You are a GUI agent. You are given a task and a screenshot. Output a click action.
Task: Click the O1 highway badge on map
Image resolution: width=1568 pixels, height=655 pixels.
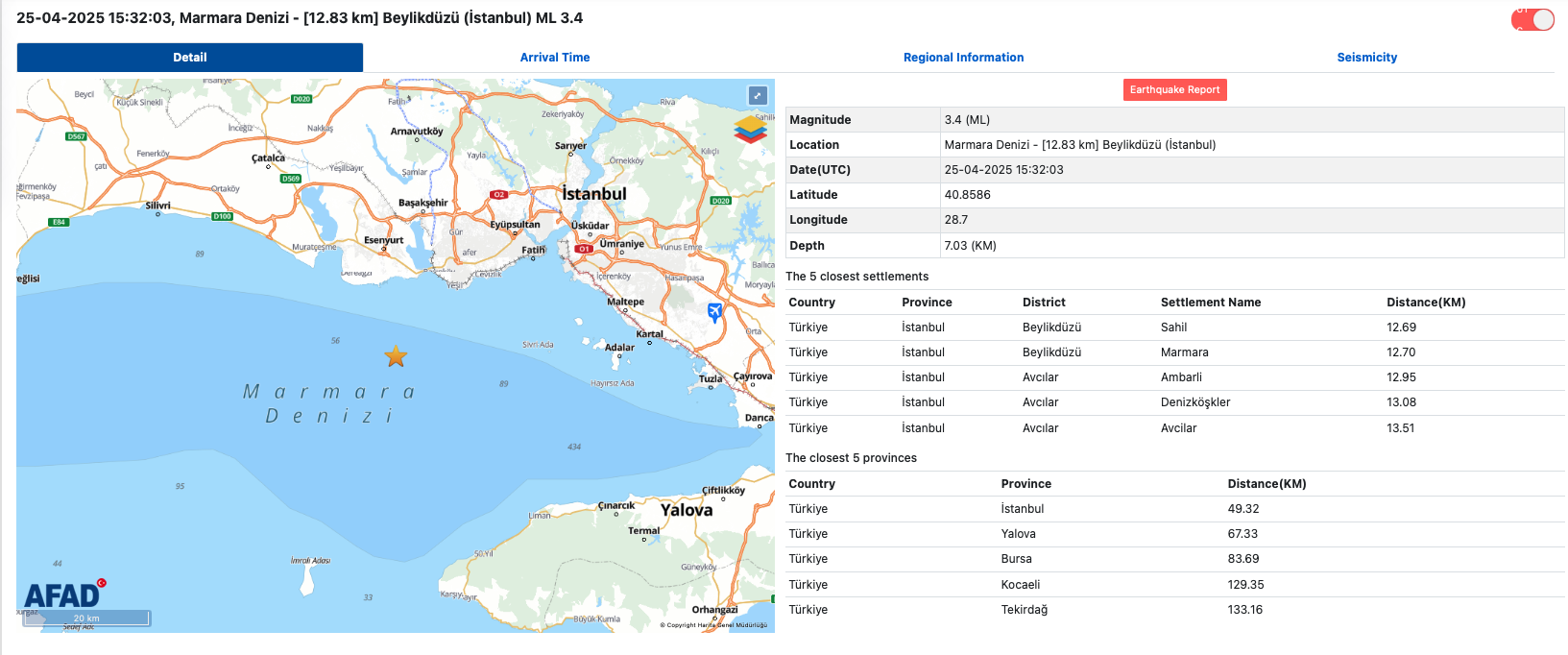pos(583,249)
